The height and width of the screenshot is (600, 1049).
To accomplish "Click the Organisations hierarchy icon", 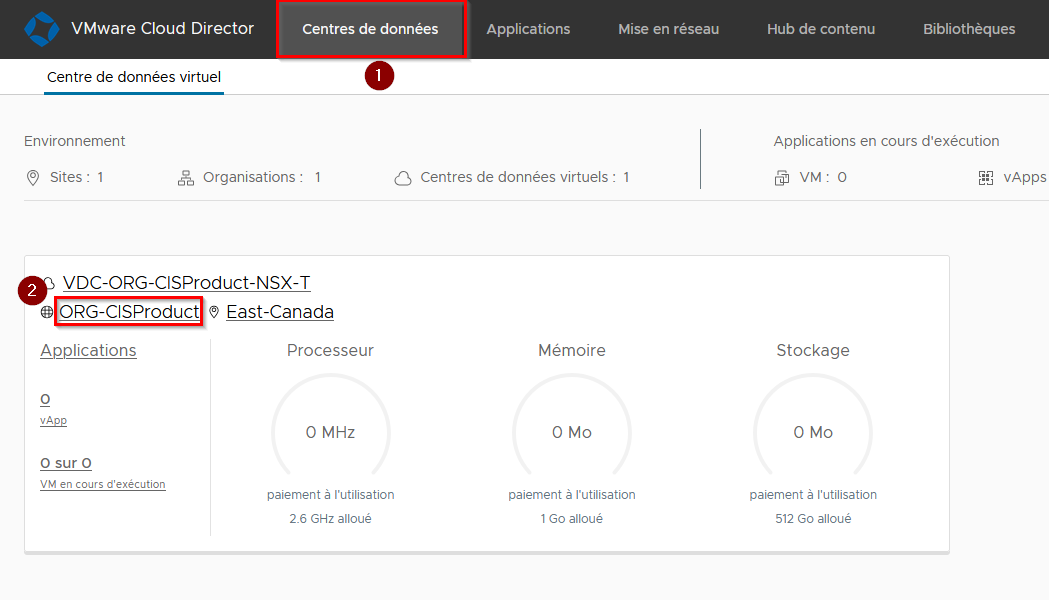I will tap(185, 178).
